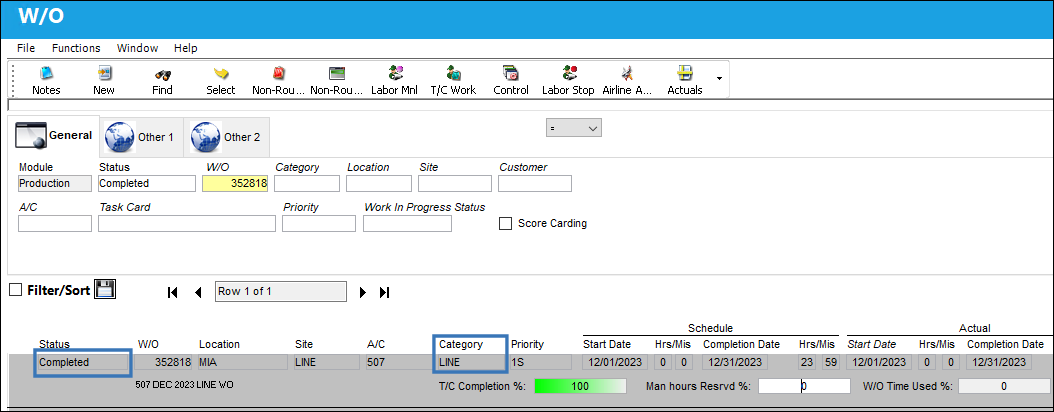Click the 507 DEC 2023 LINE WO description
This screenshot has width=1054, height=412.
click(x=184, y=385)
